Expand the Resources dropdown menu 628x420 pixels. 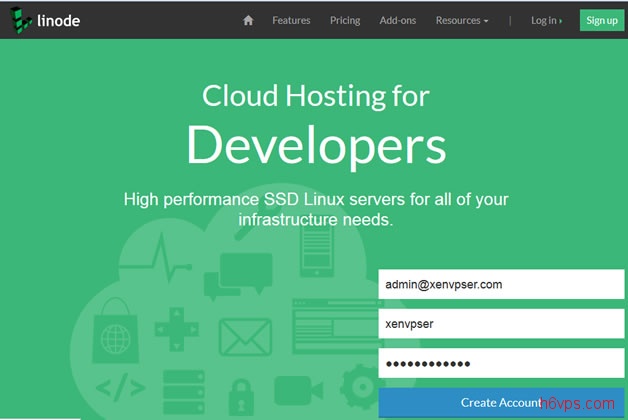coord(462,20)
